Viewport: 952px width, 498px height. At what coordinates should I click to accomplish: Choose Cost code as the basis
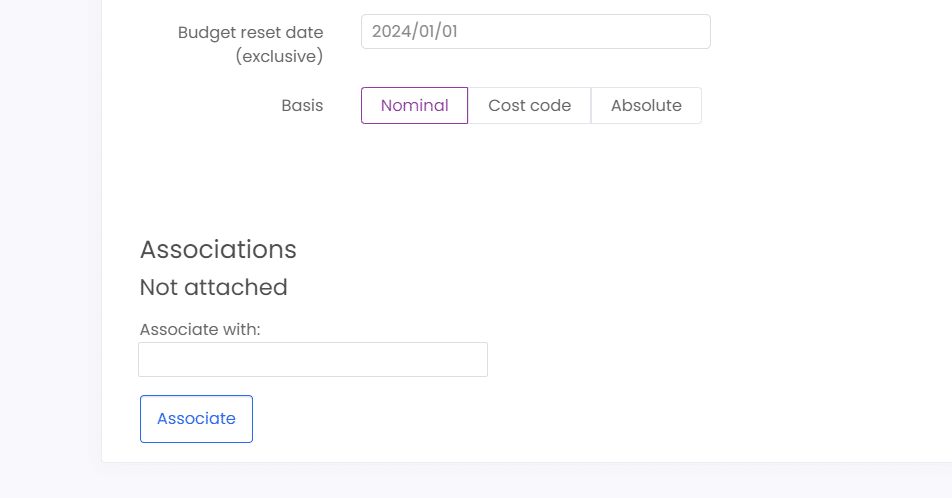point(529,106)
